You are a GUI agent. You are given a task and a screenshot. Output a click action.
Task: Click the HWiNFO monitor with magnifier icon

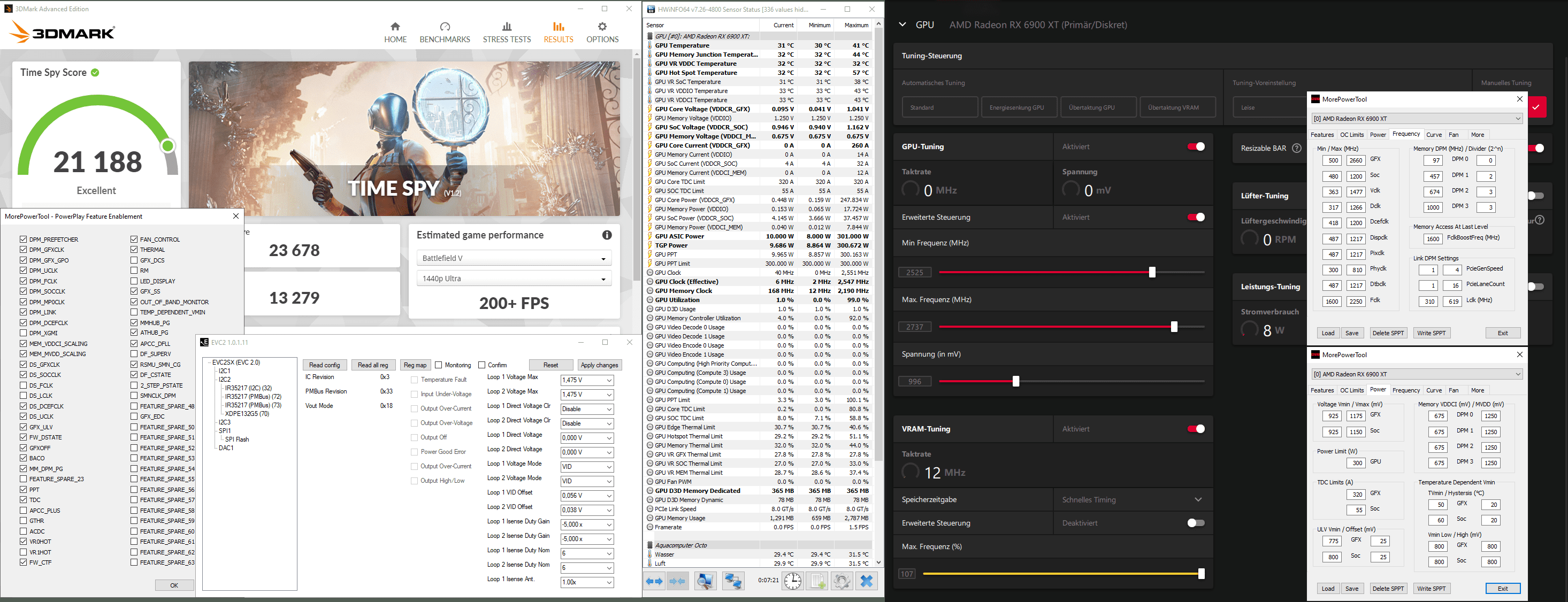(706, 581)
